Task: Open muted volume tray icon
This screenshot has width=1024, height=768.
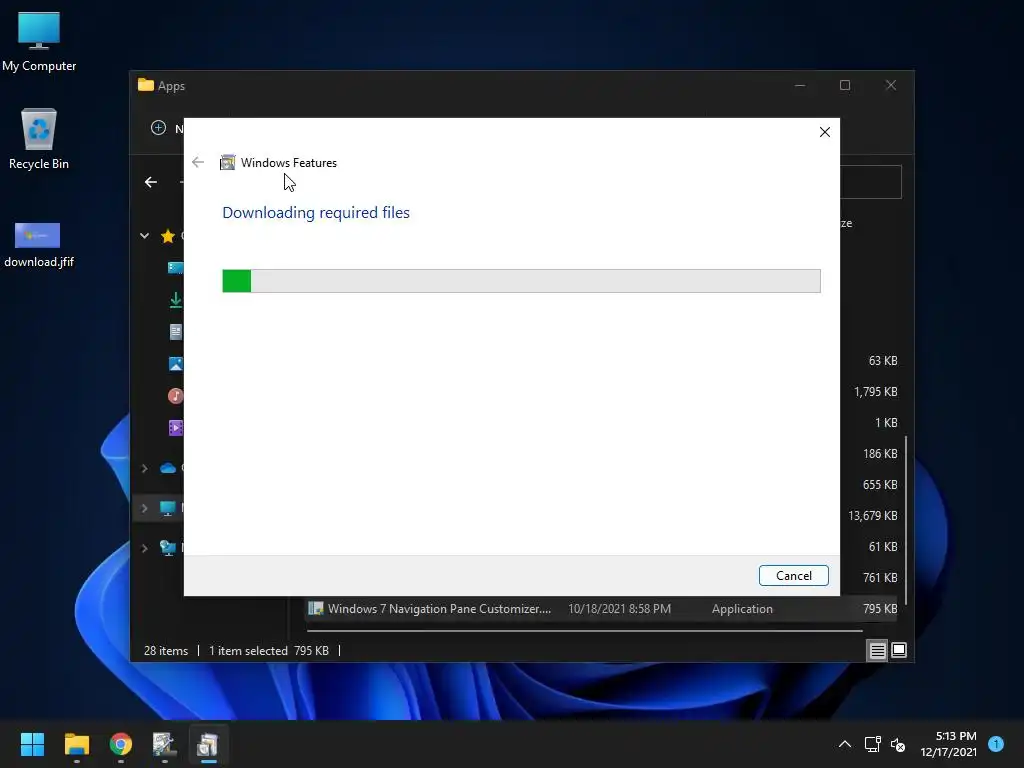Action: [x=898, y=744]
